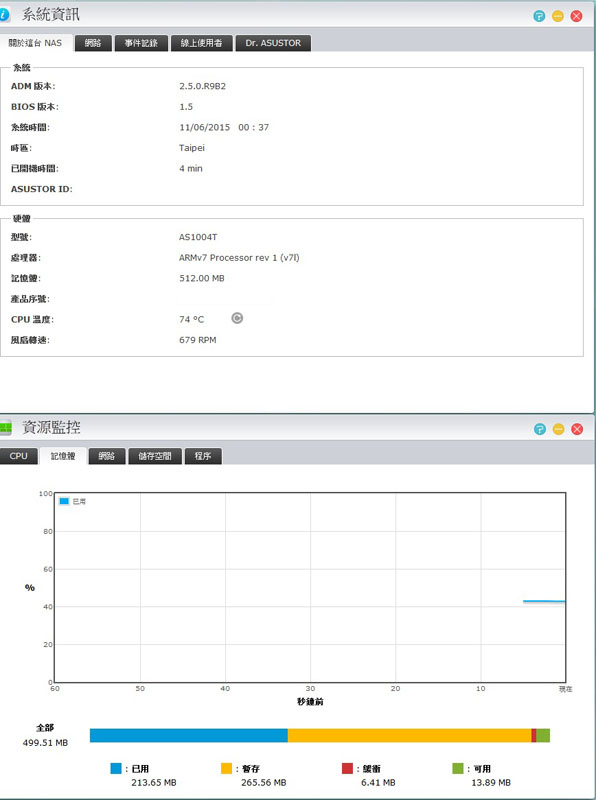Refresh CPU temperature reading icon
This screenshot has width=596, height=800.
click(x=237, y=318)
